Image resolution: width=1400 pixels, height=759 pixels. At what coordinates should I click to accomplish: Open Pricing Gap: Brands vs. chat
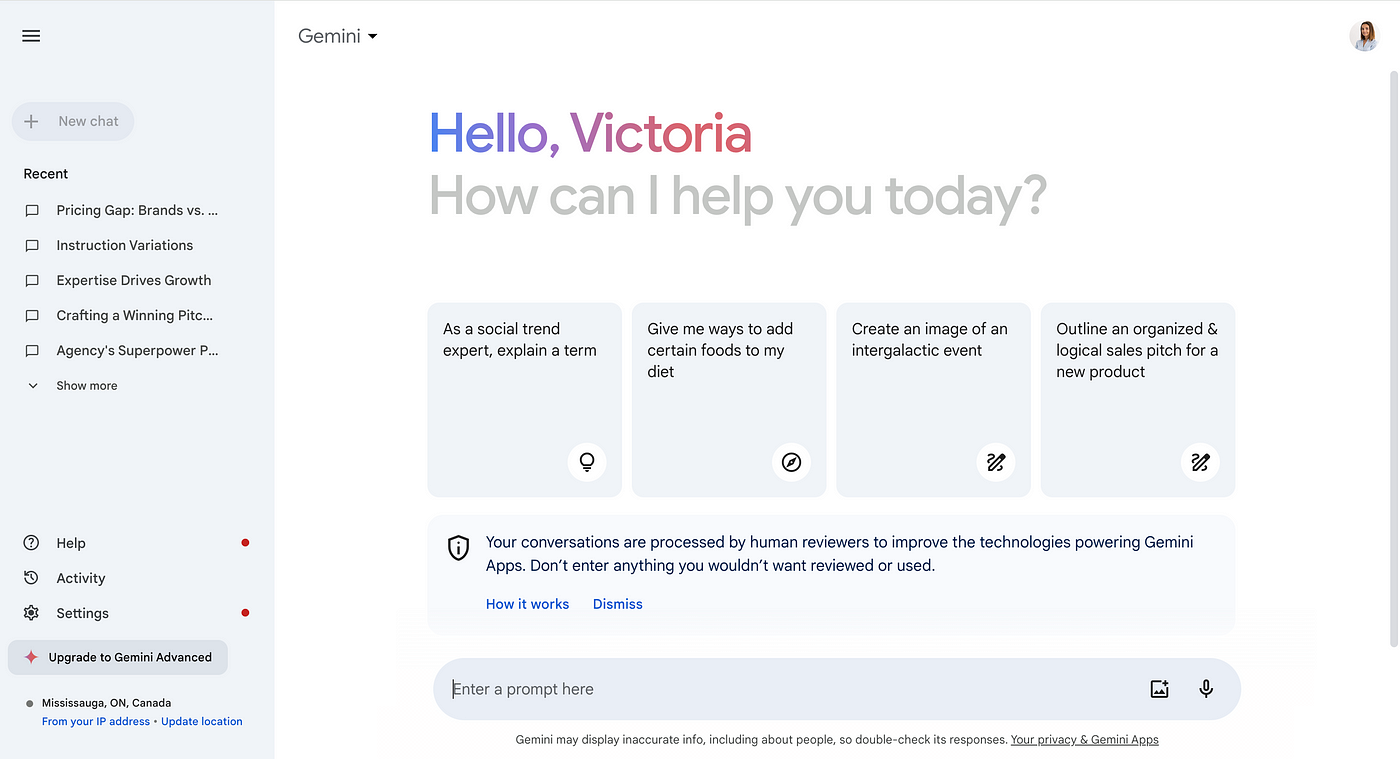click(136, 210)
